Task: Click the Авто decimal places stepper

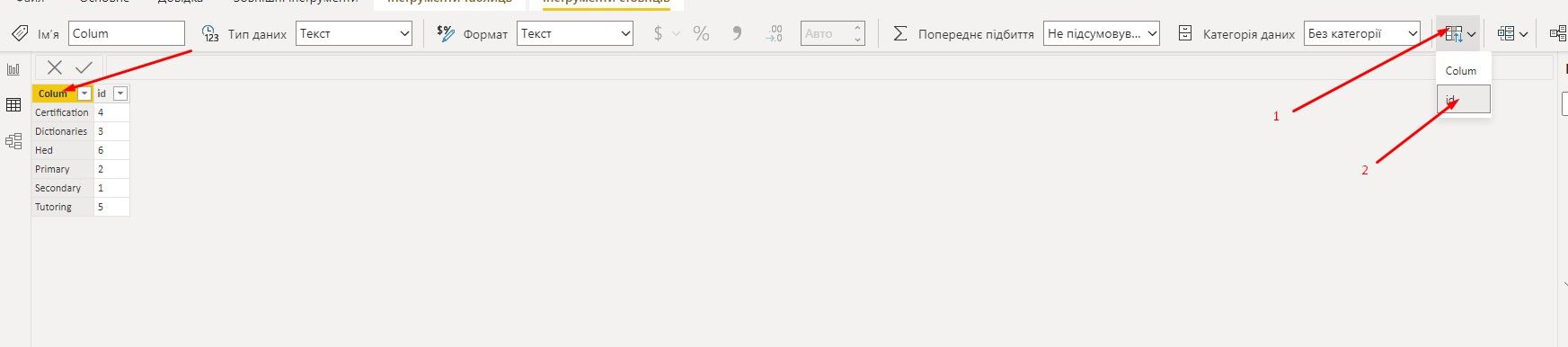Action: pyautogui.click(x=833, y=34)
